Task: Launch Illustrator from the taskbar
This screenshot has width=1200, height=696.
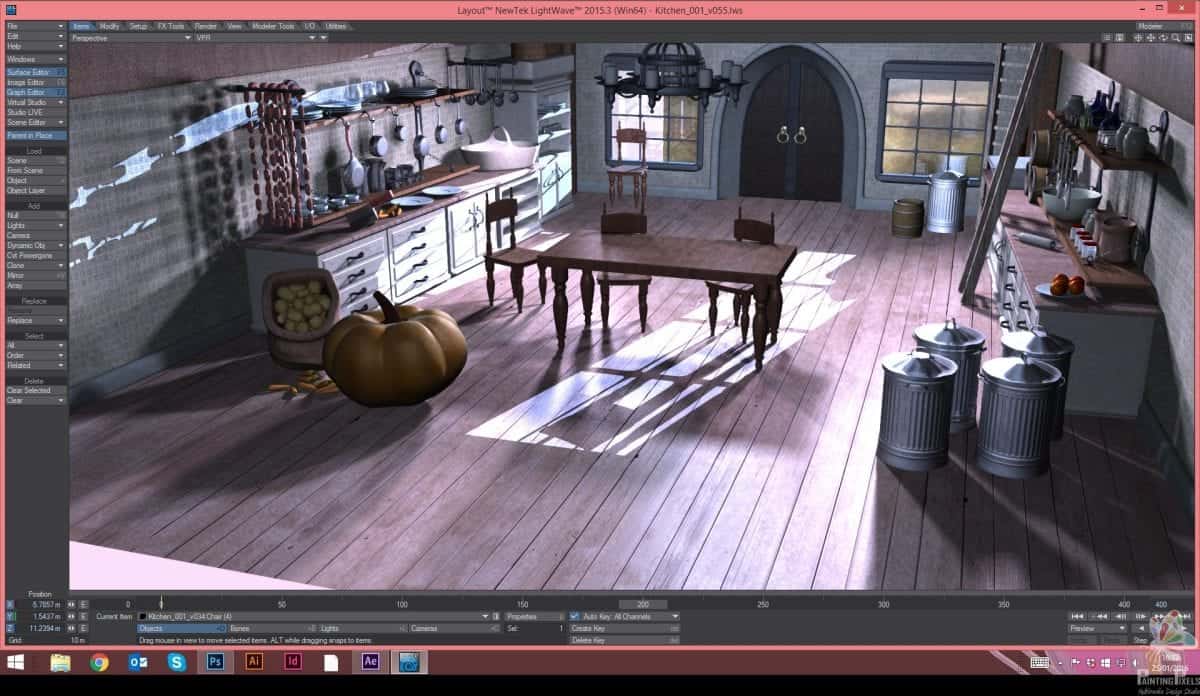Action: tap(254, 662)
